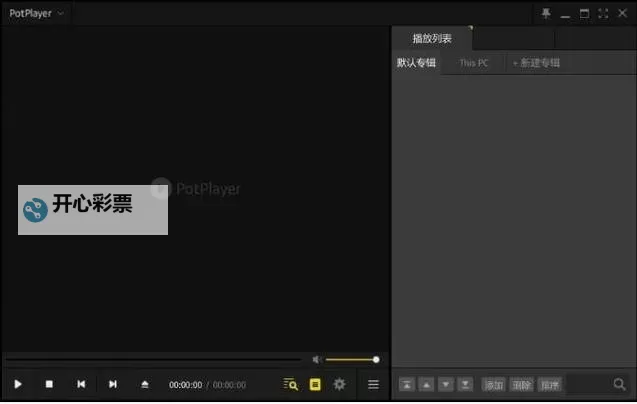Image resolution: width=637 pixels, height=404 pixels.
Task: Open the settings gear in the control bar
Action: 339,384
